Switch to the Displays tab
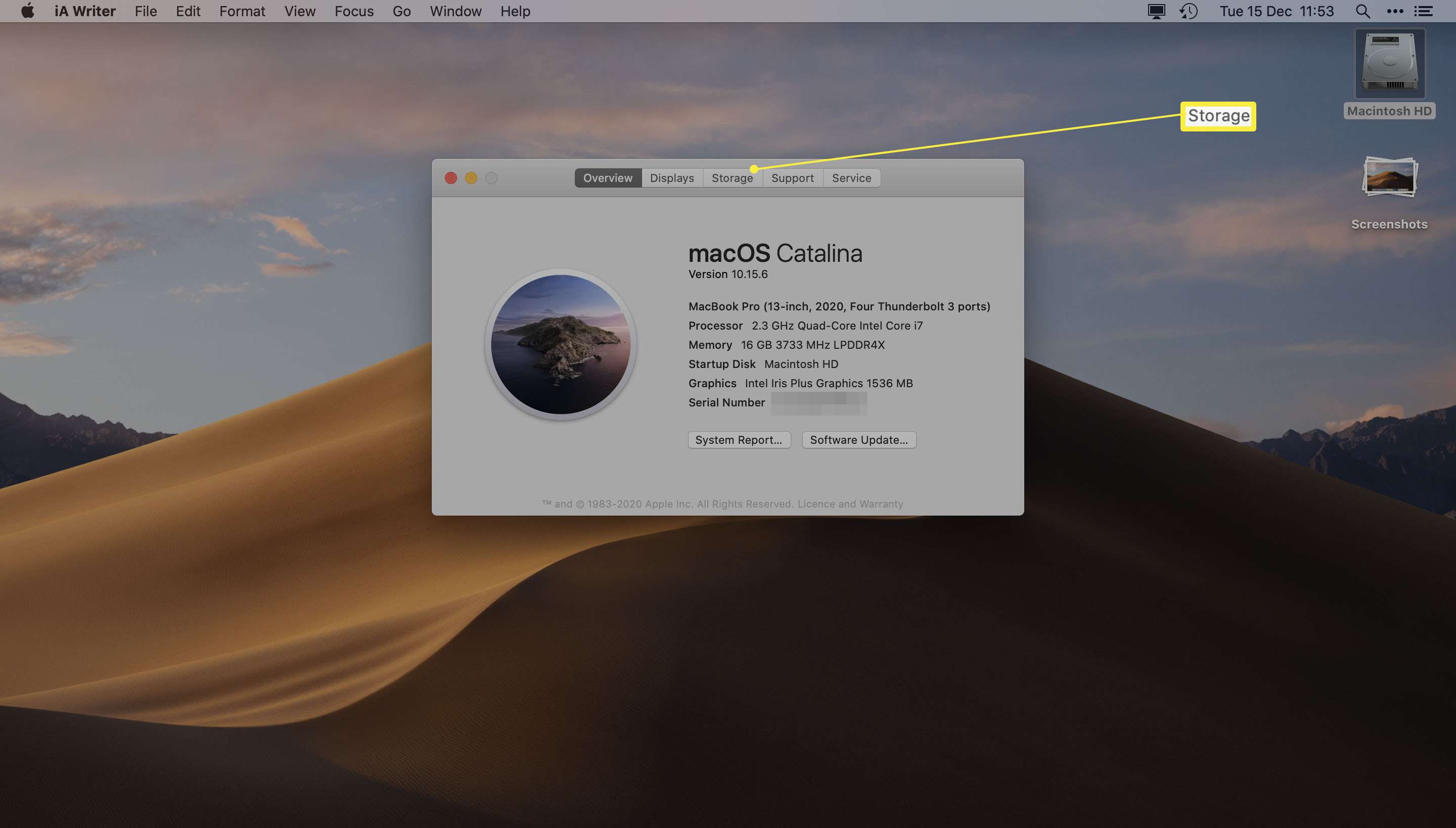Screen dimensions: 1456x828 [x=672, y=178]
